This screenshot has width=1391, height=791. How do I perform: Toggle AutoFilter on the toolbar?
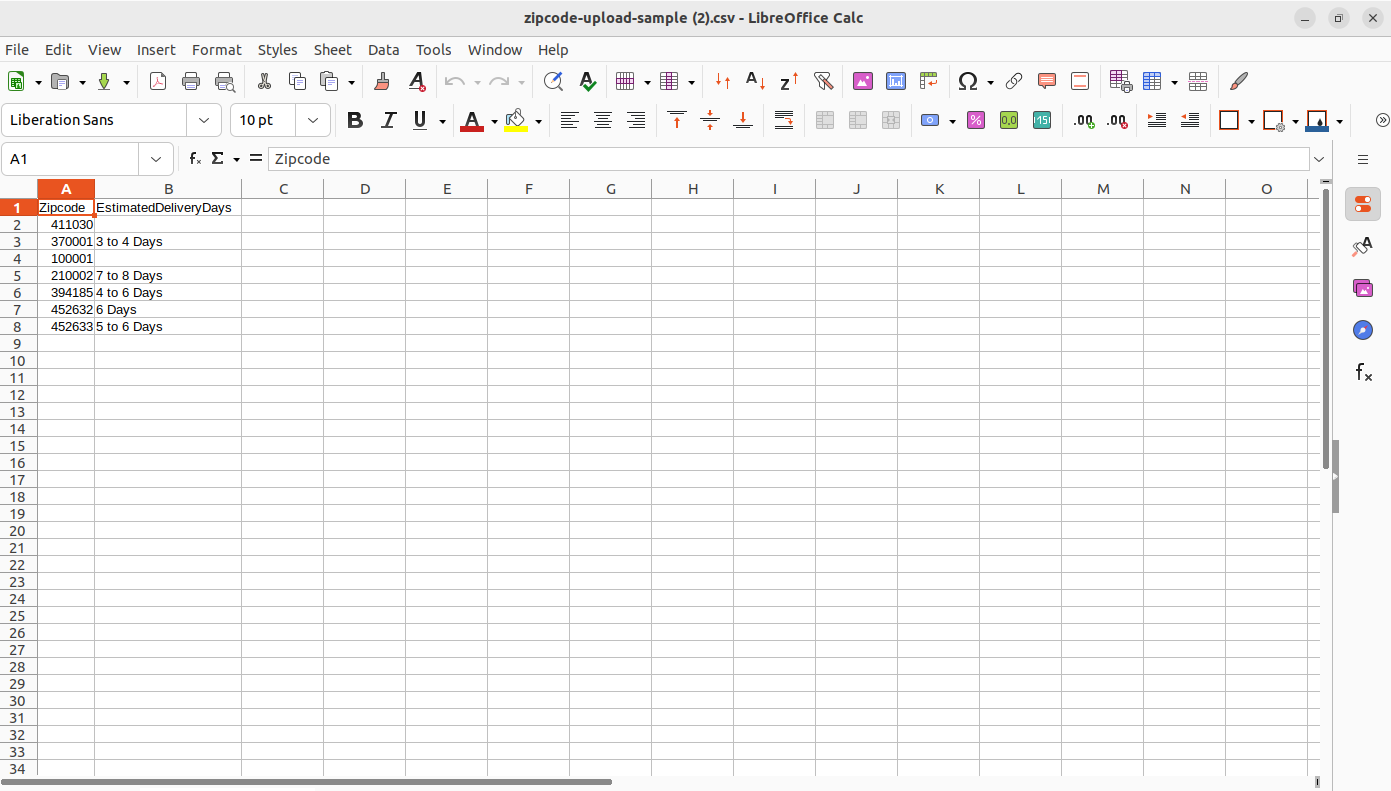pyautogui.click(x=823, y=82)
